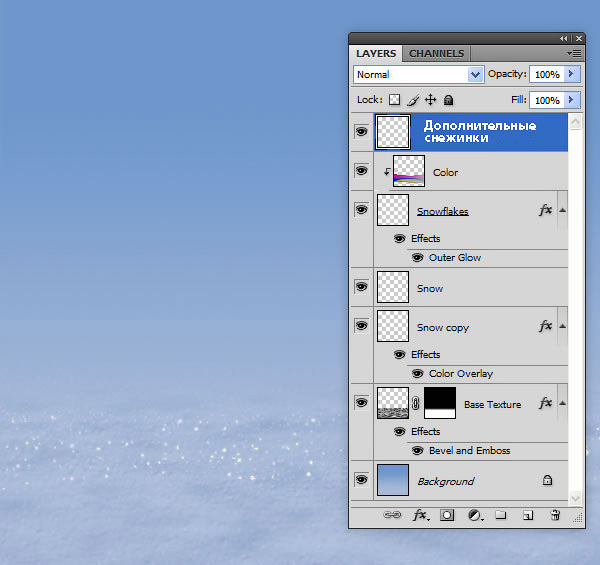This screenshot has width=600, height=565.
Task: Open the add layer style fx button
Action: pos(421,515)
